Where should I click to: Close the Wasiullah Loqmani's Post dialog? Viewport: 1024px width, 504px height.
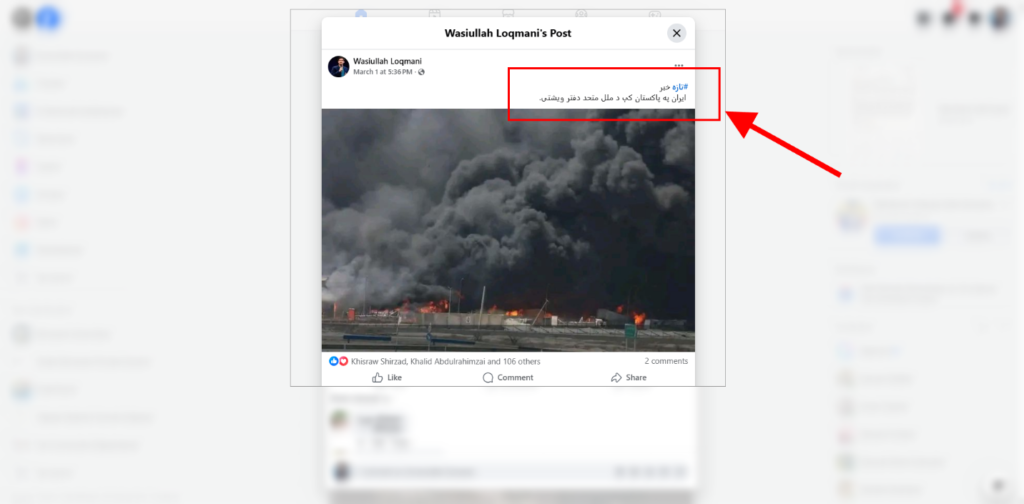[x=677, y=33]
